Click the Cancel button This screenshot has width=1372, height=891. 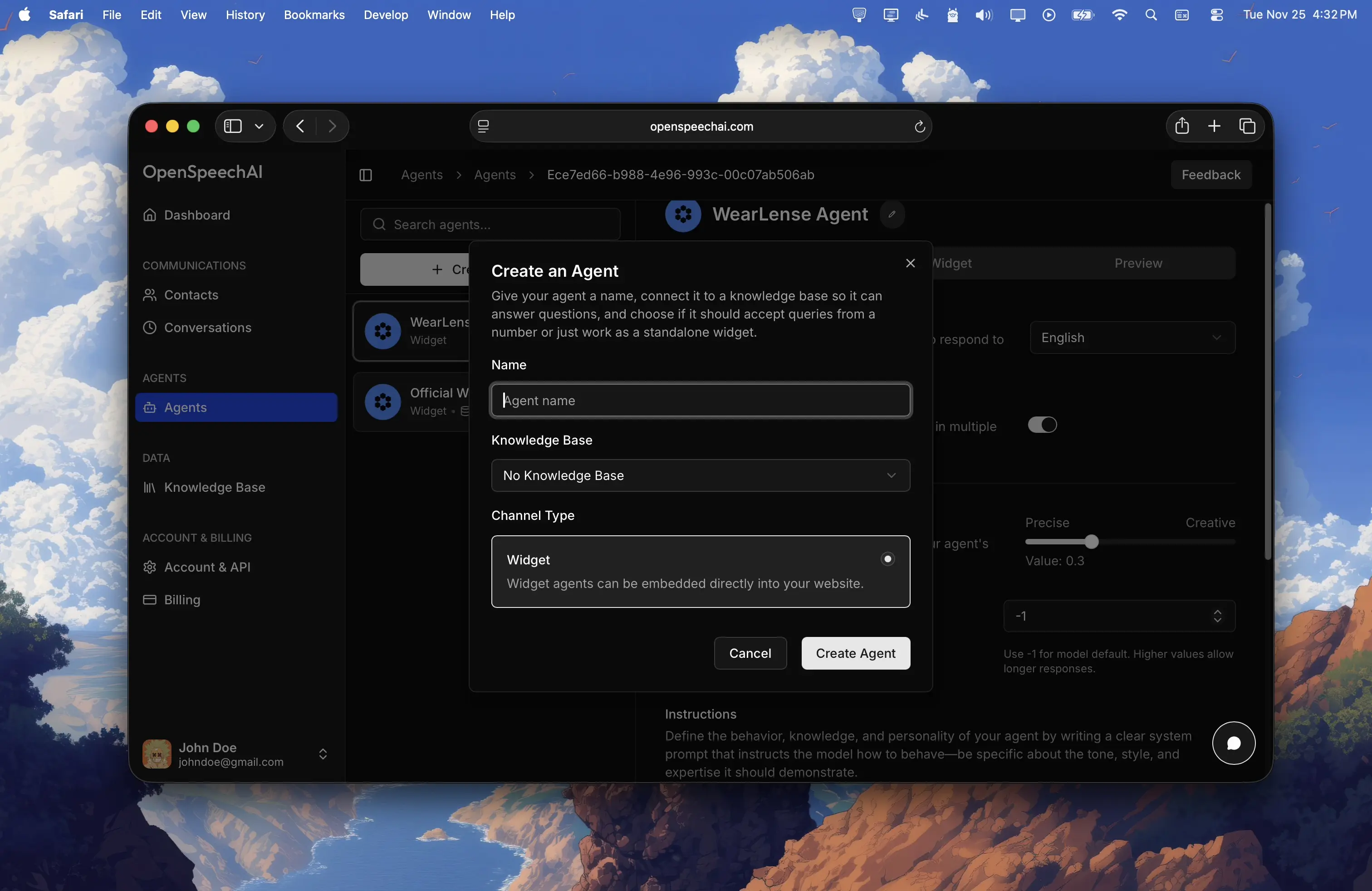pos(750,653)
